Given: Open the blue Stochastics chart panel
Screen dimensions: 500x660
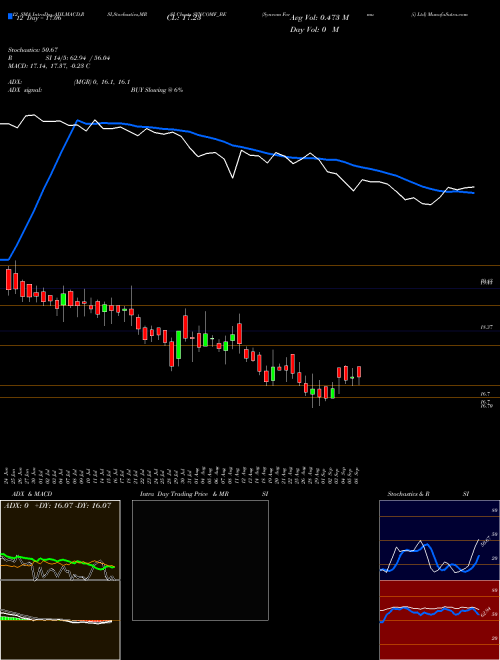Looking at the screenshot, I should 439,540.
